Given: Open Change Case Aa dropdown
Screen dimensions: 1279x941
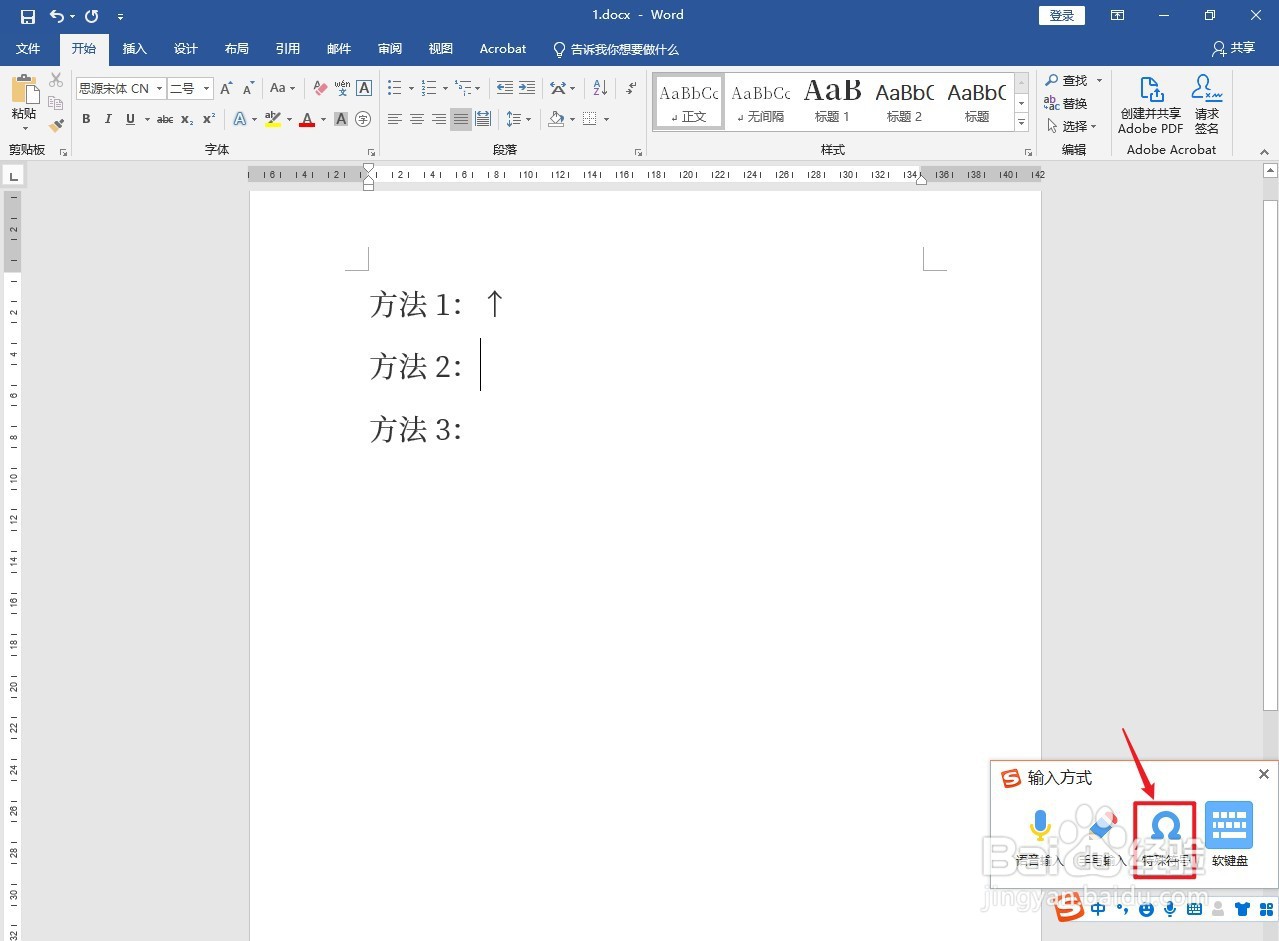Looking at the screenshot, I should (x=283, y=88).
